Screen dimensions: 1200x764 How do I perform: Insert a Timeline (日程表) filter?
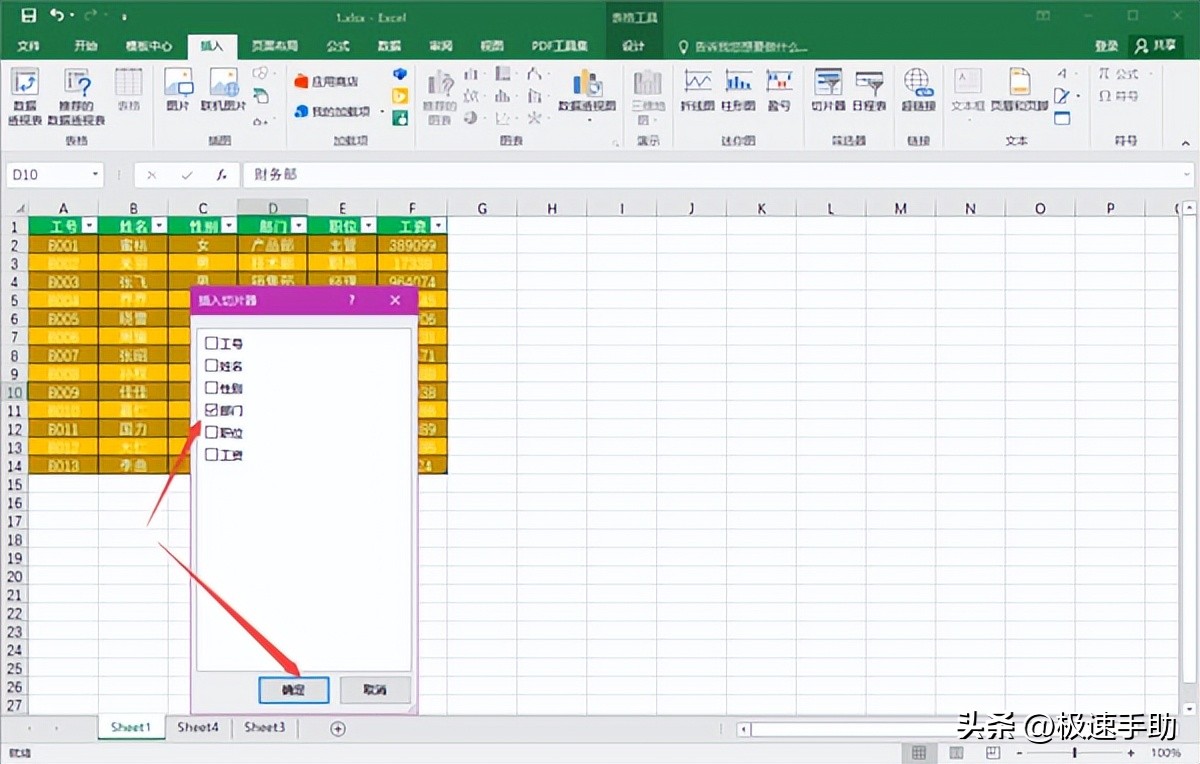tap(869, 90)
